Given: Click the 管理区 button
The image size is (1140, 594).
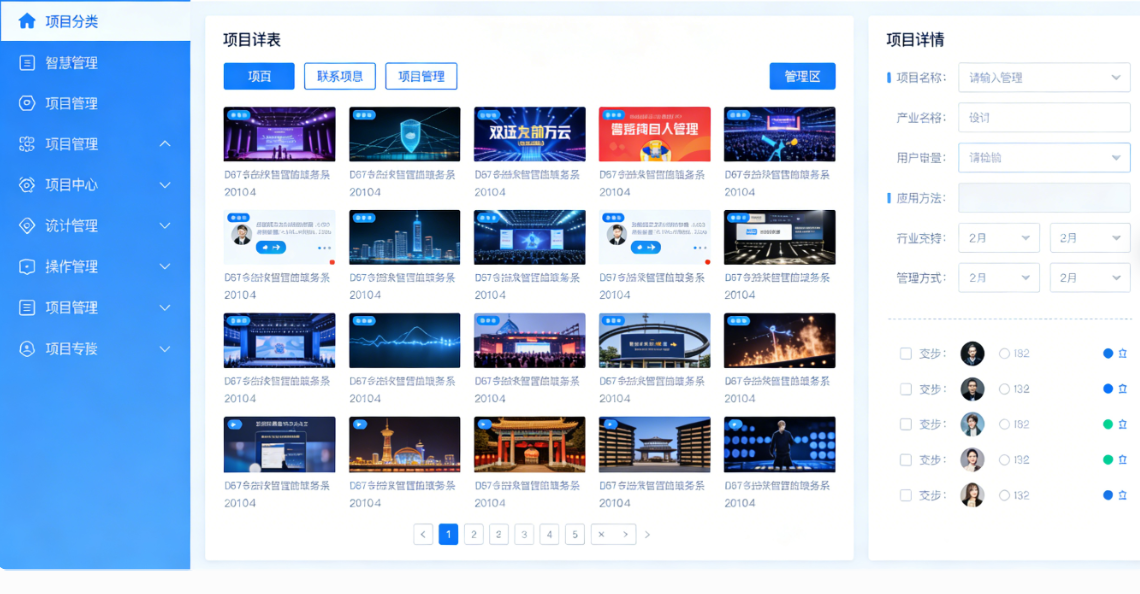Looking at the screenshot, I should [803, 76].
